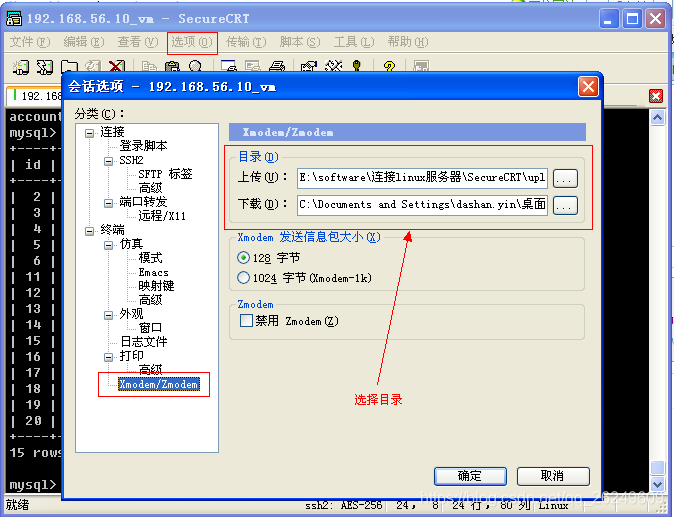Select 窗口 under 外观 in the tree

(x=150, y=328)
